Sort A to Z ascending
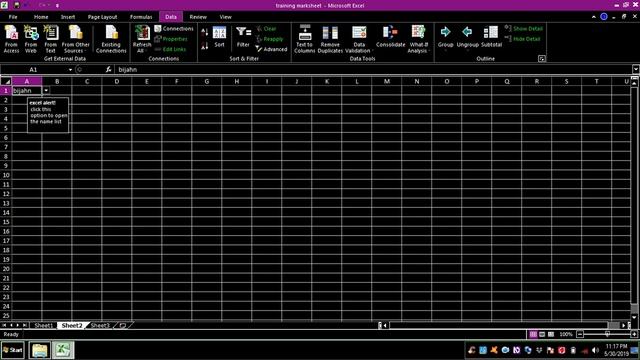This screenshot has width=640, height=360. pyautogui.click(x=205, y=32)
